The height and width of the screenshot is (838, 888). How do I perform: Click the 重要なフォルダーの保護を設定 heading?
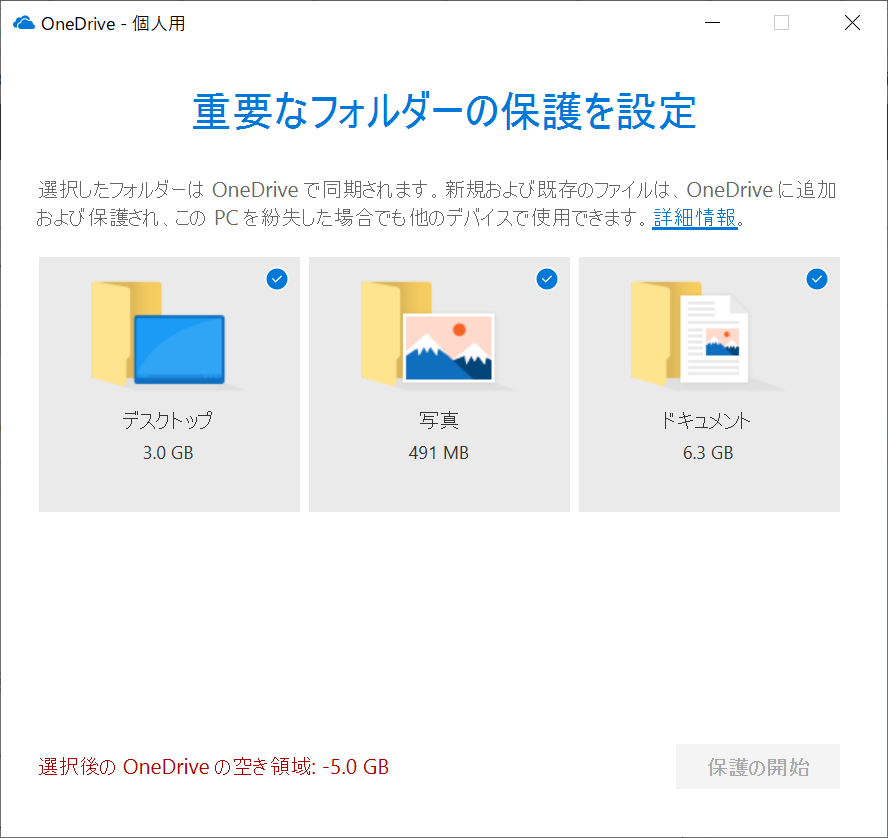coord(444,112)
